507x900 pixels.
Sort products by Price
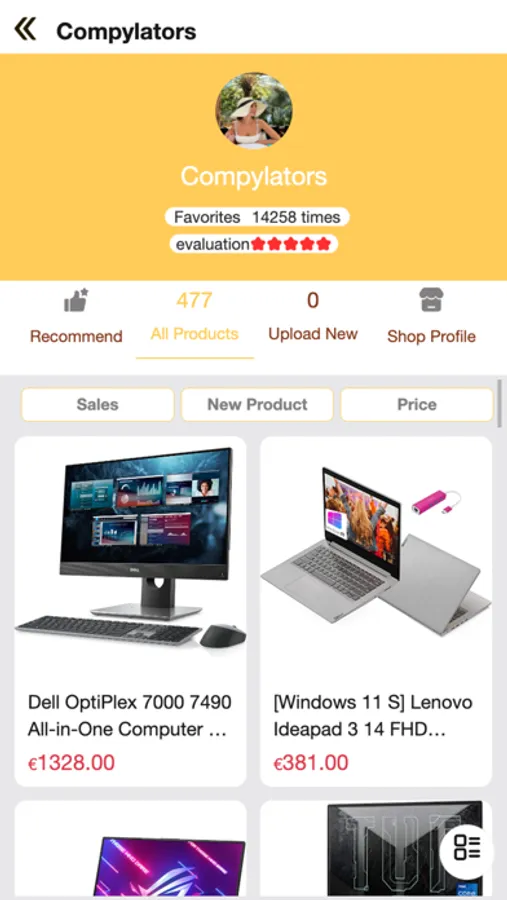click(x=417, y=404)
